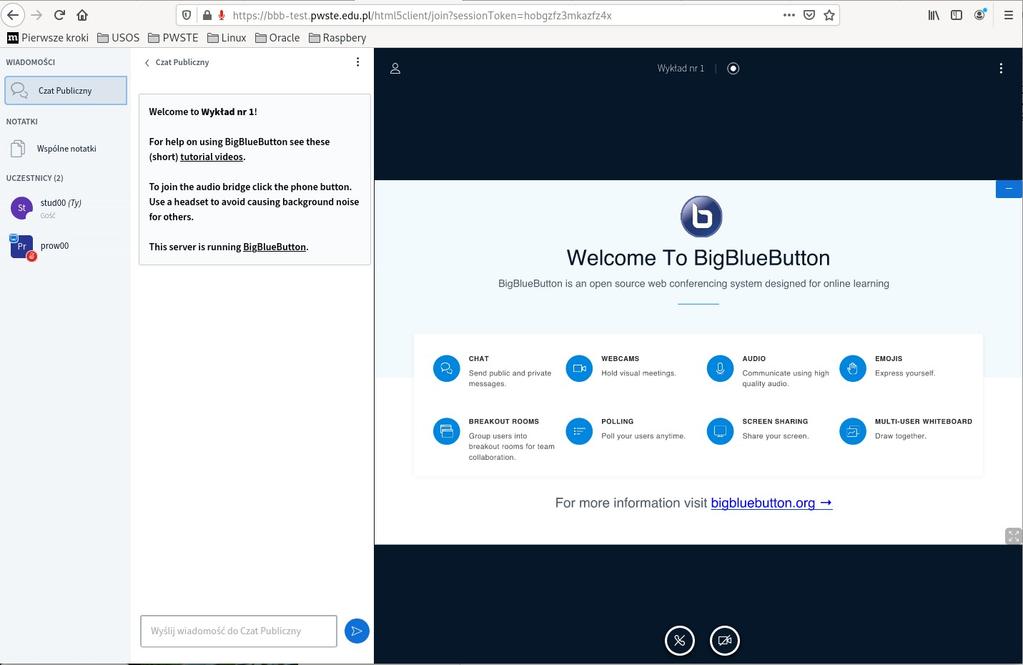The image size is (1023, 665).
Task: Open chat options three-dot menu
Action: coord(358,62)
